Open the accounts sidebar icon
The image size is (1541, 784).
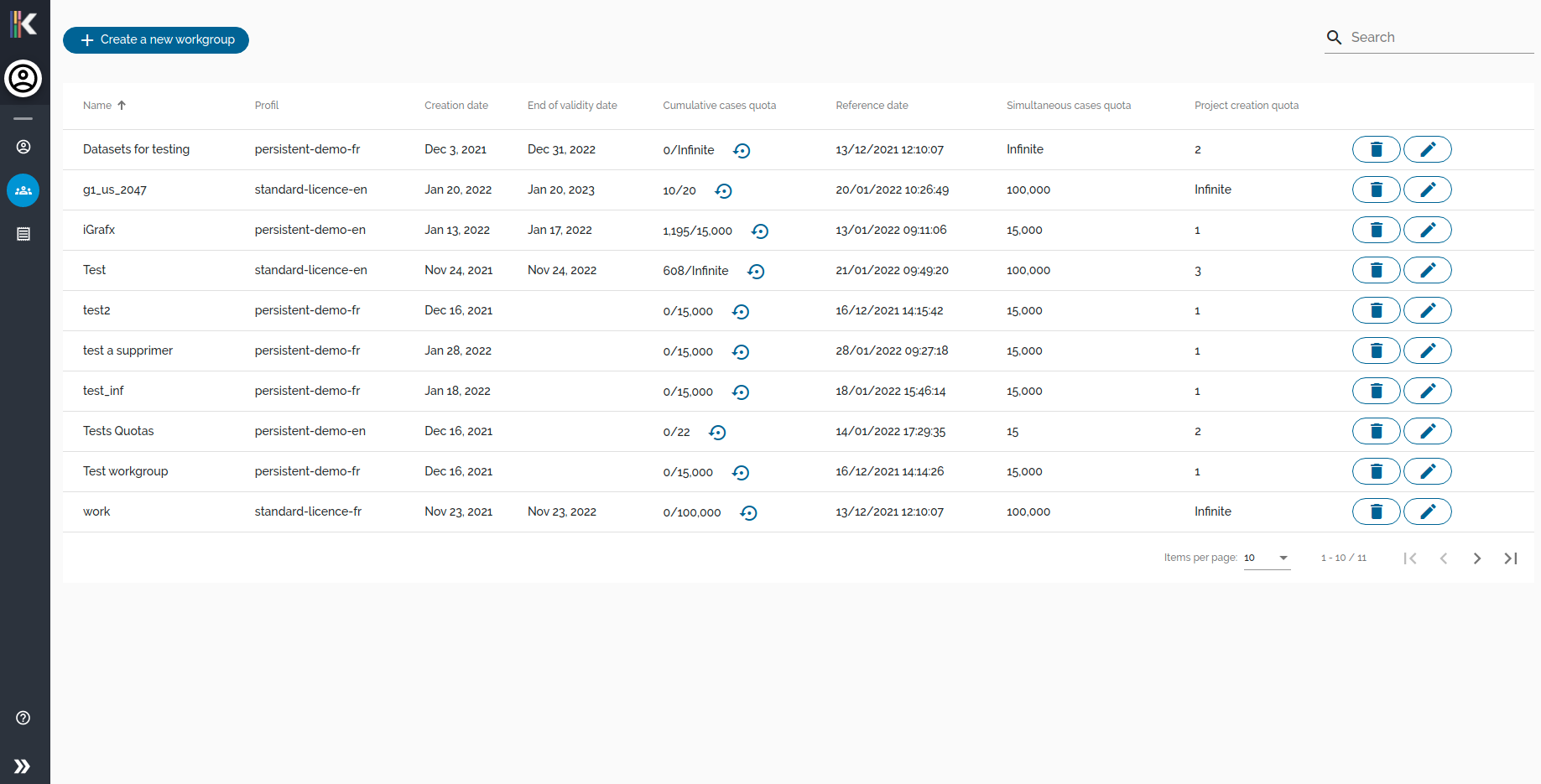23,147
